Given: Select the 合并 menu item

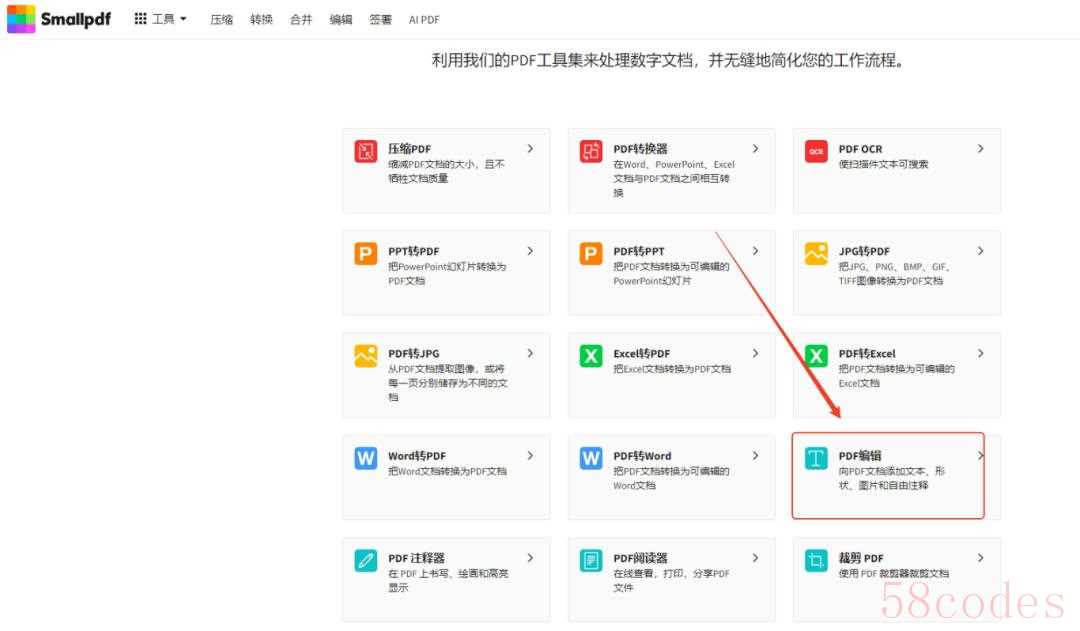Looking at the screenshot, I should (x=301, y=19).
